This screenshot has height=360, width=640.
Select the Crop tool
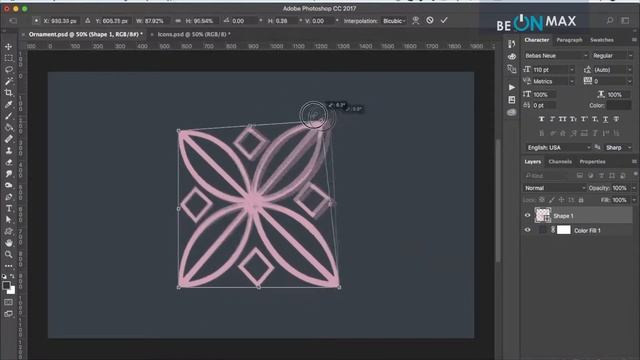click(9, 93)
